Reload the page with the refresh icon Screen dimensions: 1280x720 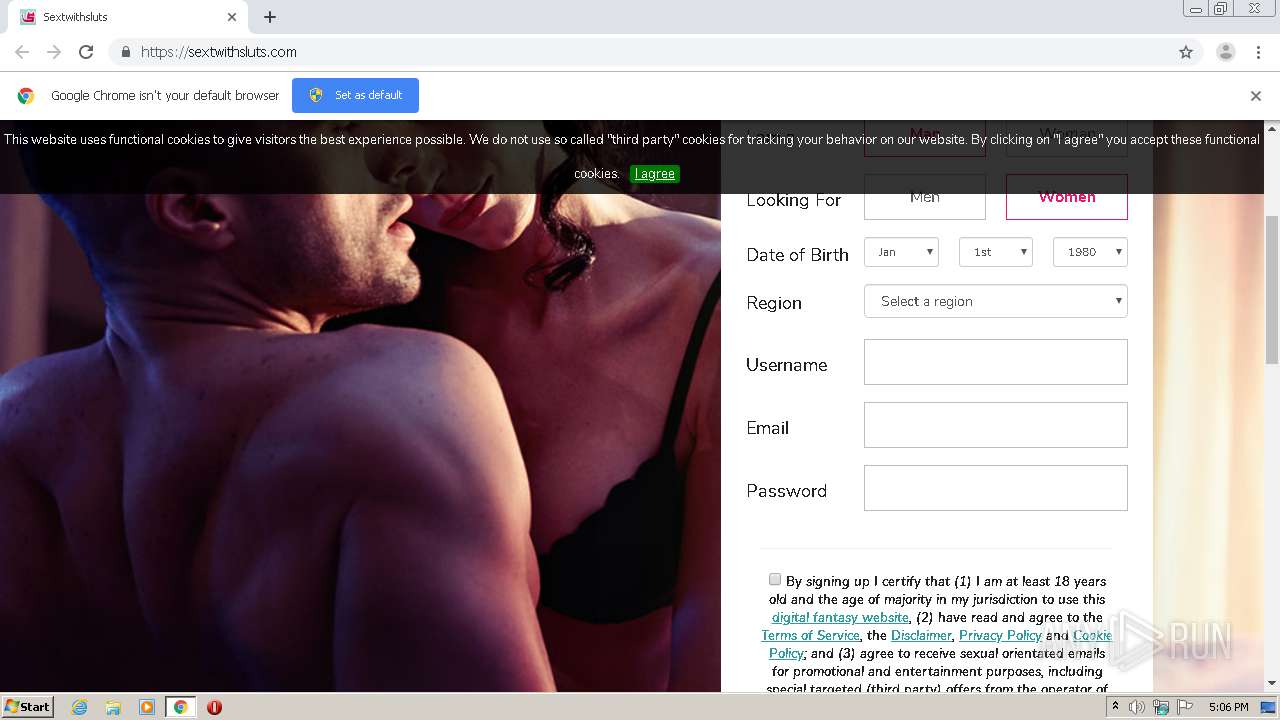coord(86,52)
